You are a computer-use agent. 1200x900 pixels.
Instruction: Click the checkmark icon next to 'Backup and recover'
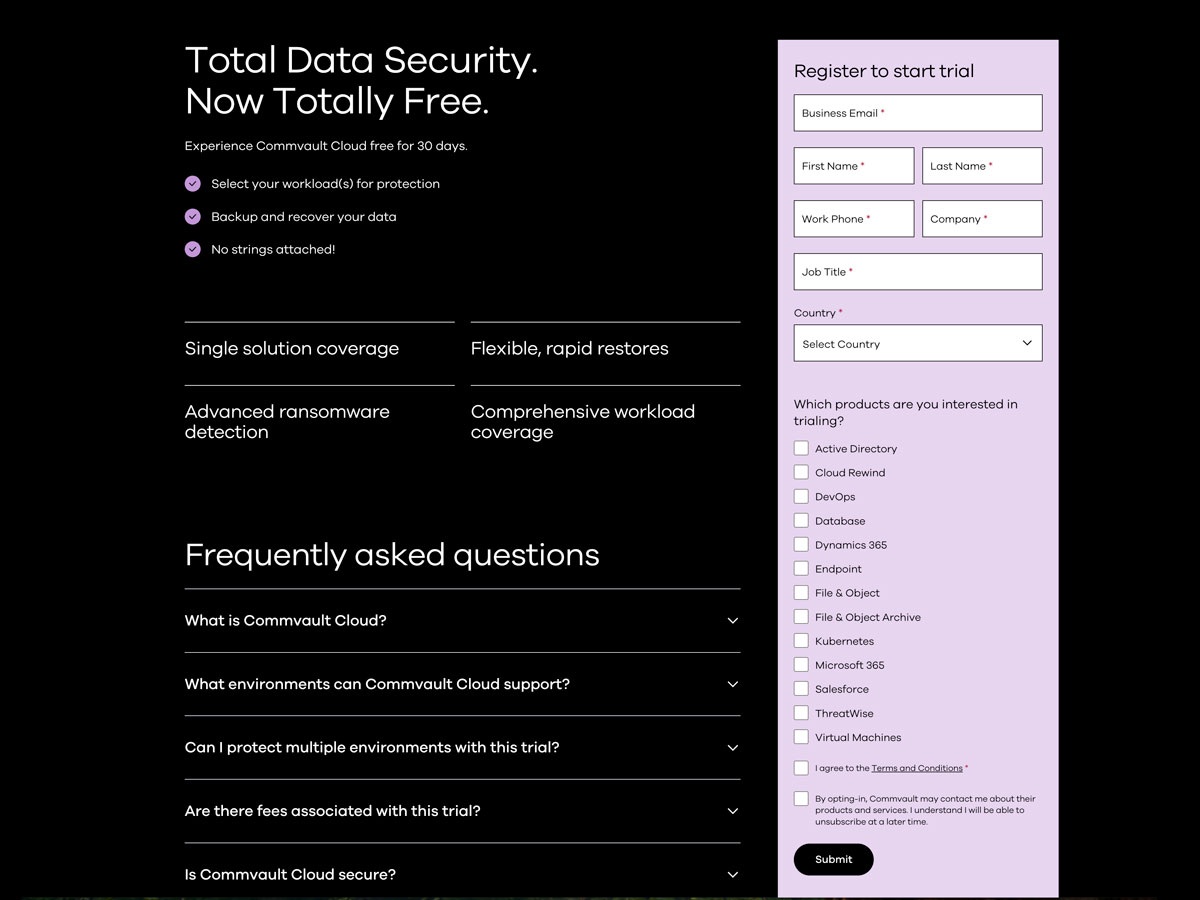[193, 217]
